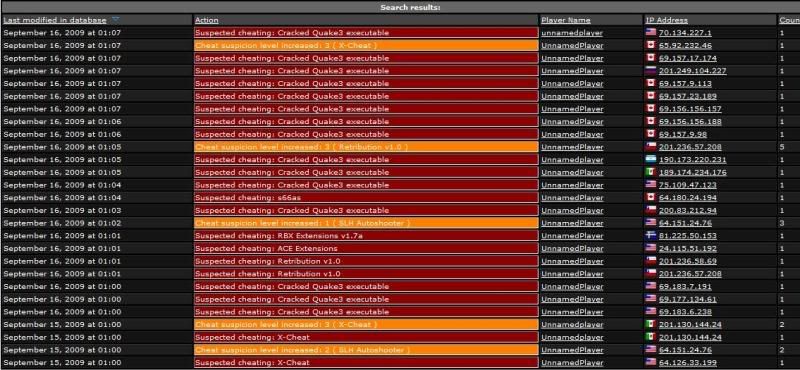Click flag icon next to 69.183.7.191
800x370 pixels.
tap(651, 286)
